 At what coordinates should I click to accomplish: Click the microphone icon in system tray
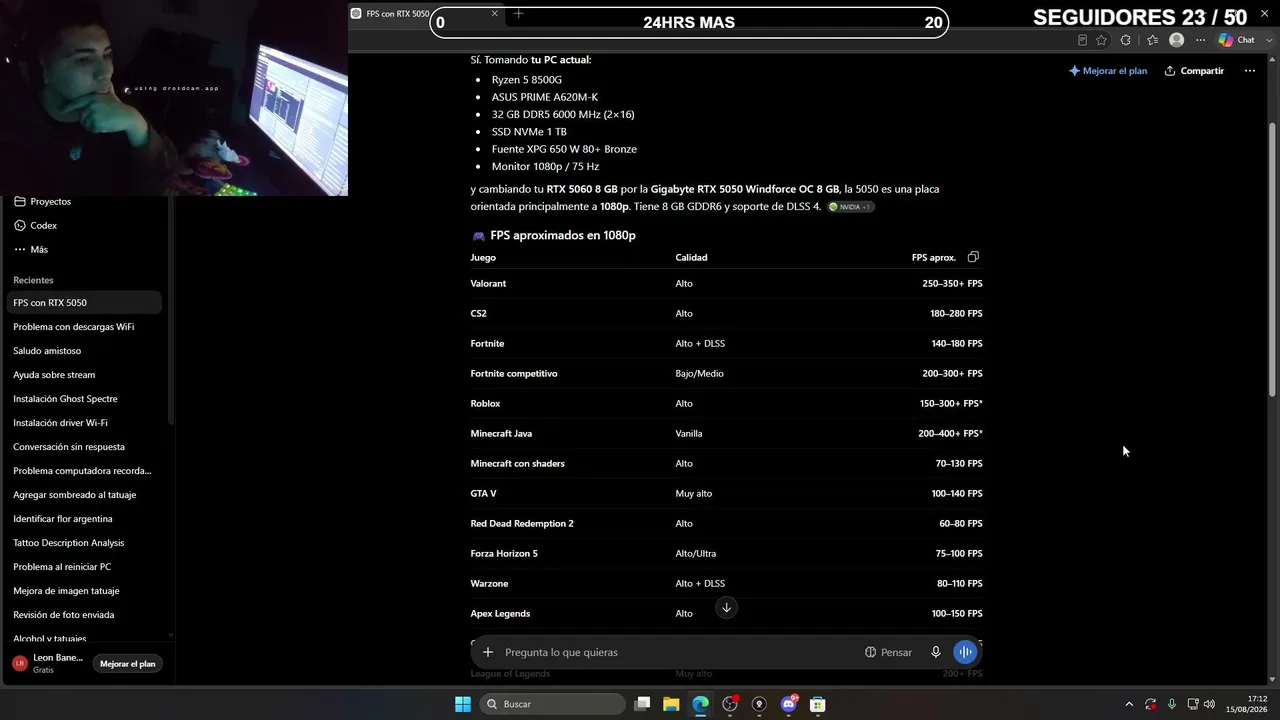[x=1171, y=704]
